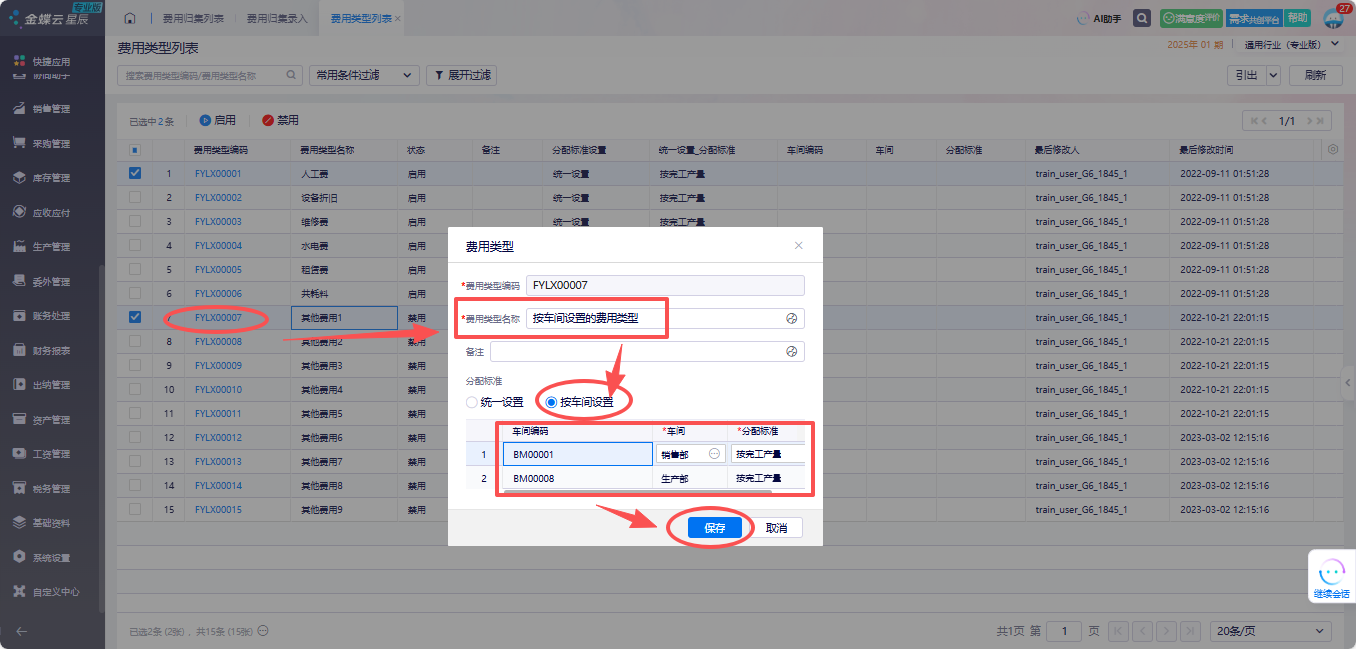Select the 按车间设置 radio button

(550, 402)
